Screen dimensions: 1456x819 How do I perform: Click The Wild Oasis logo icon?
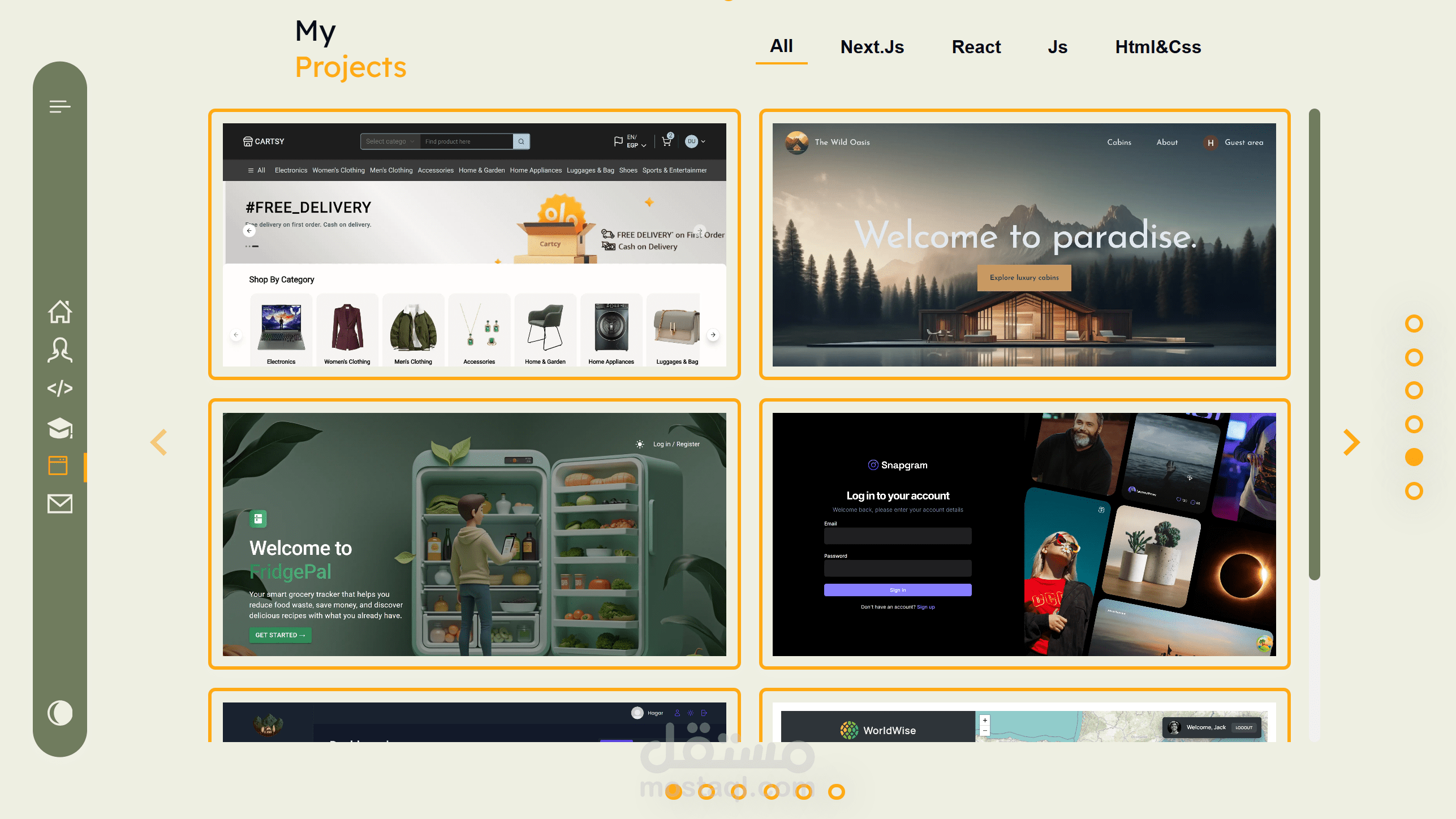point(796,143)
